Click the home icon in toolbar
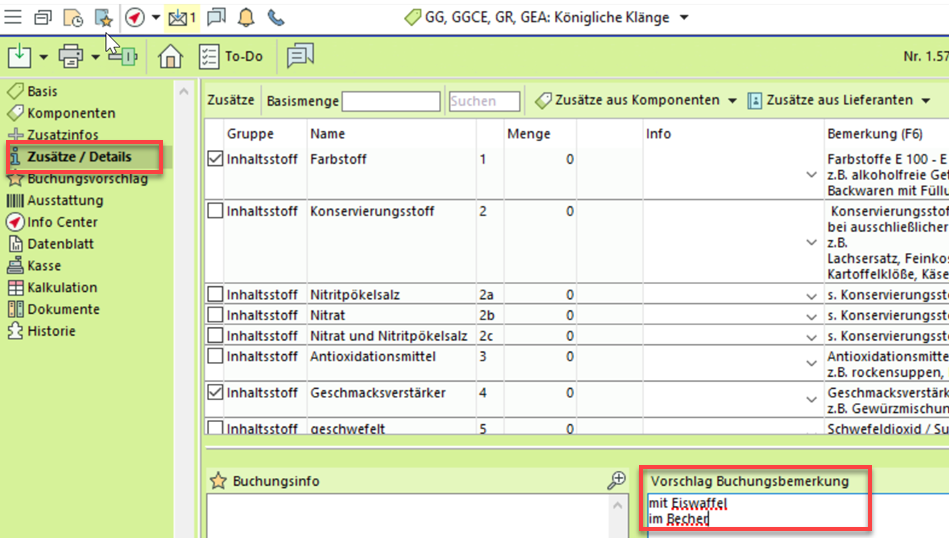Image resolution: width=950 pixels, height=538 pixels. [171, 57]
